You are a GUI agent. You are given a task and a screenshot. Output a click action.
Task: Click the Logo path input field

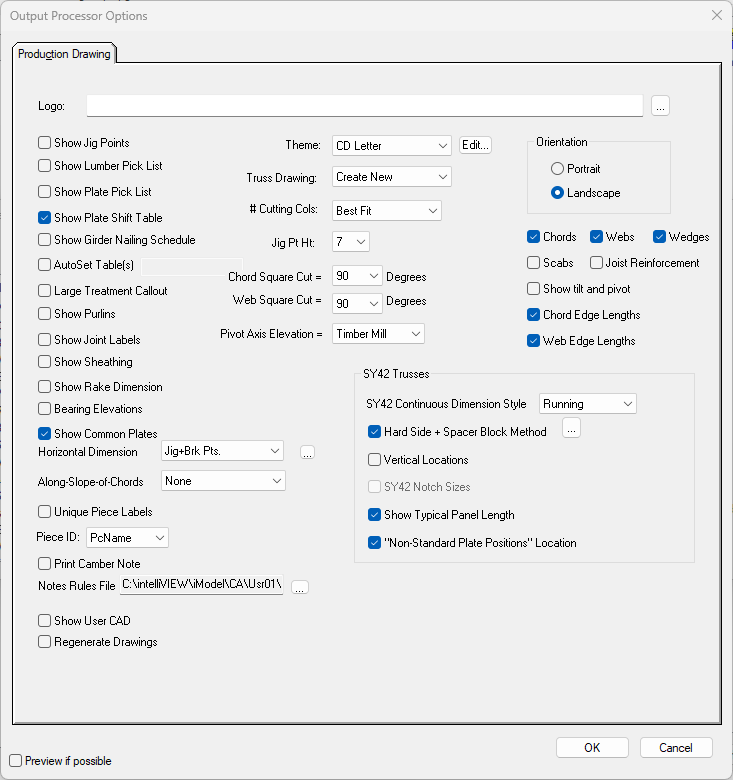(365, 106)
